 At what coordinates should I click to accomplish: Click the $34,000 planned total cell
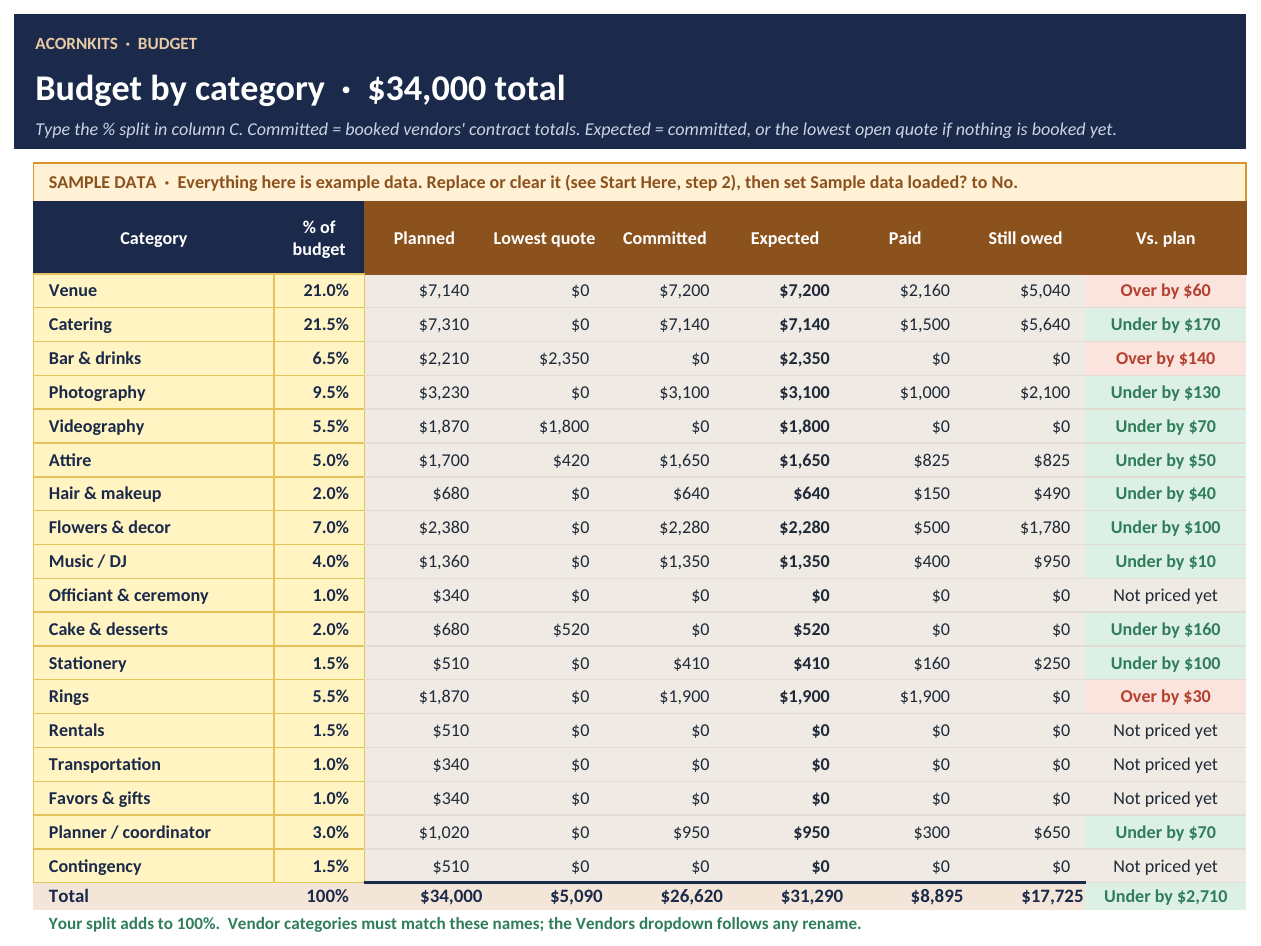[x=424, y=896]
